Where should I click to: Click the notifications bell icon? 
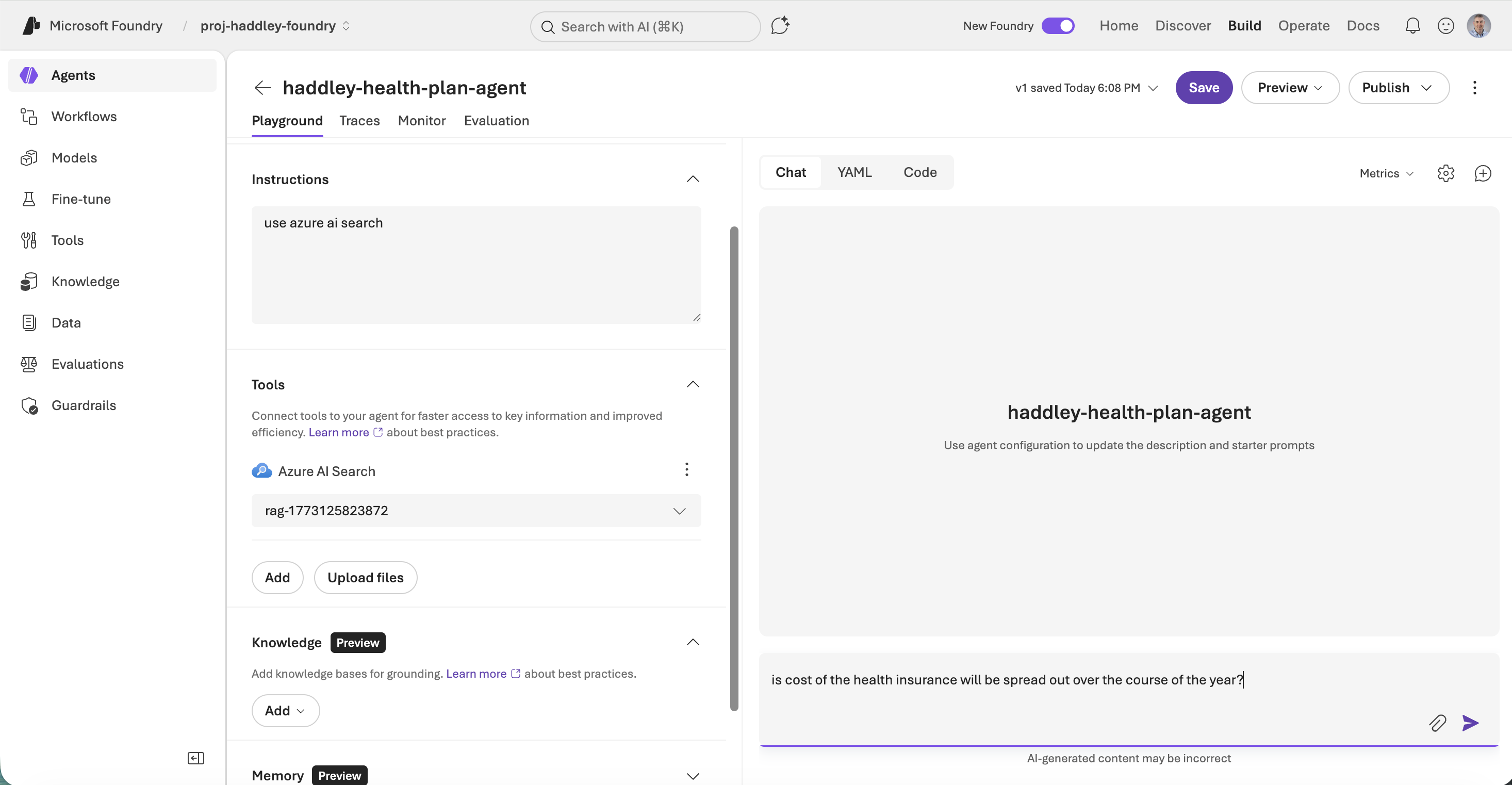[1412, 25]
